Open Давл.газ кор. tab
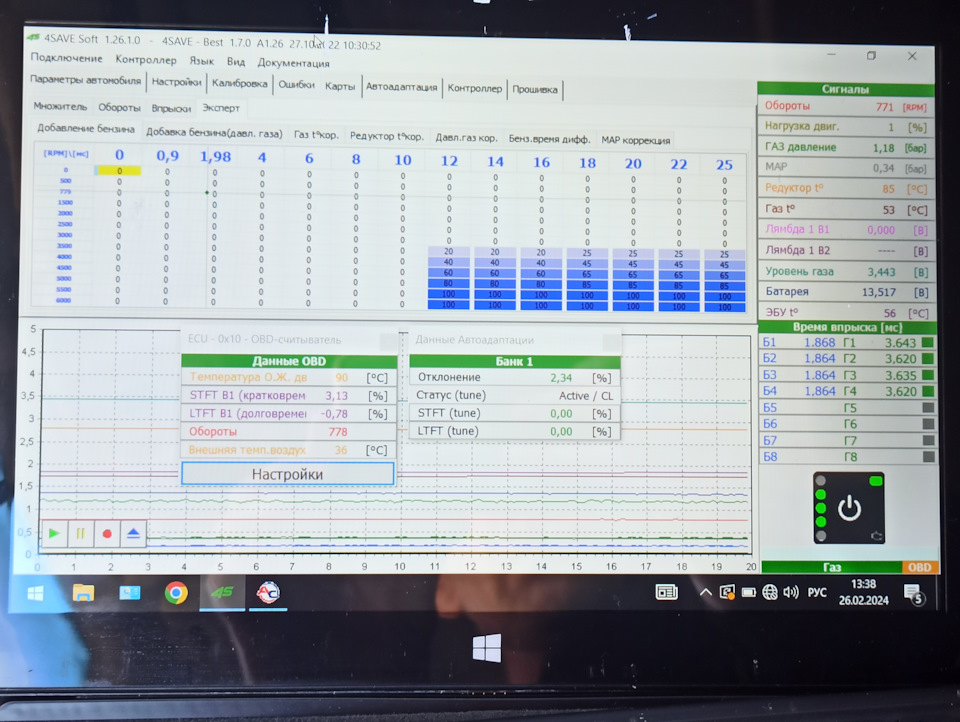 [466, 138]
